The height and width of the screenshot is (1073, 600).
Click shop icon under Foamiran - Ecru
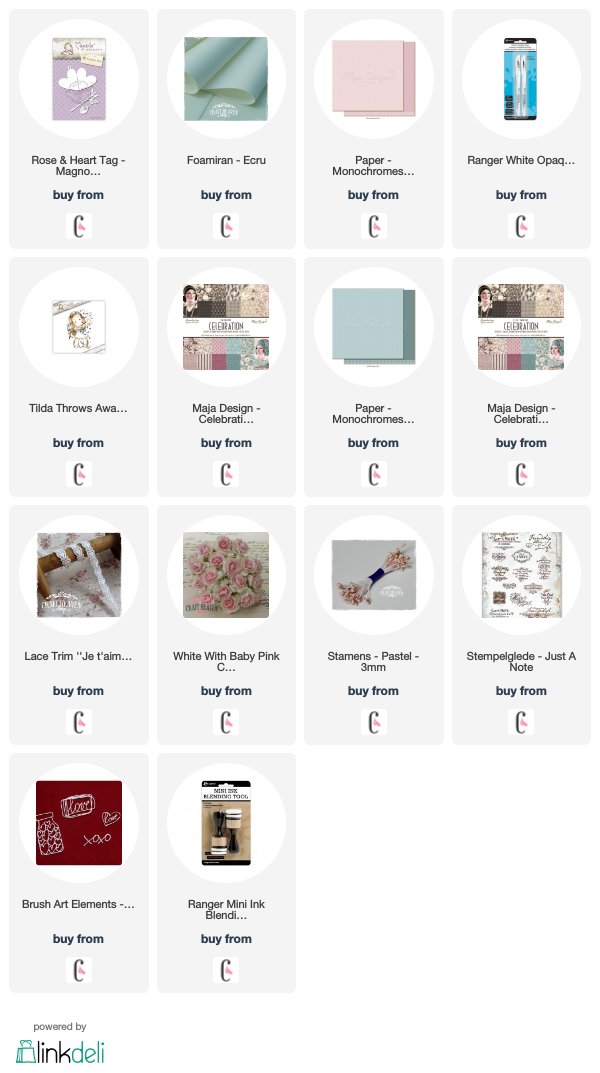coord(226,226)
